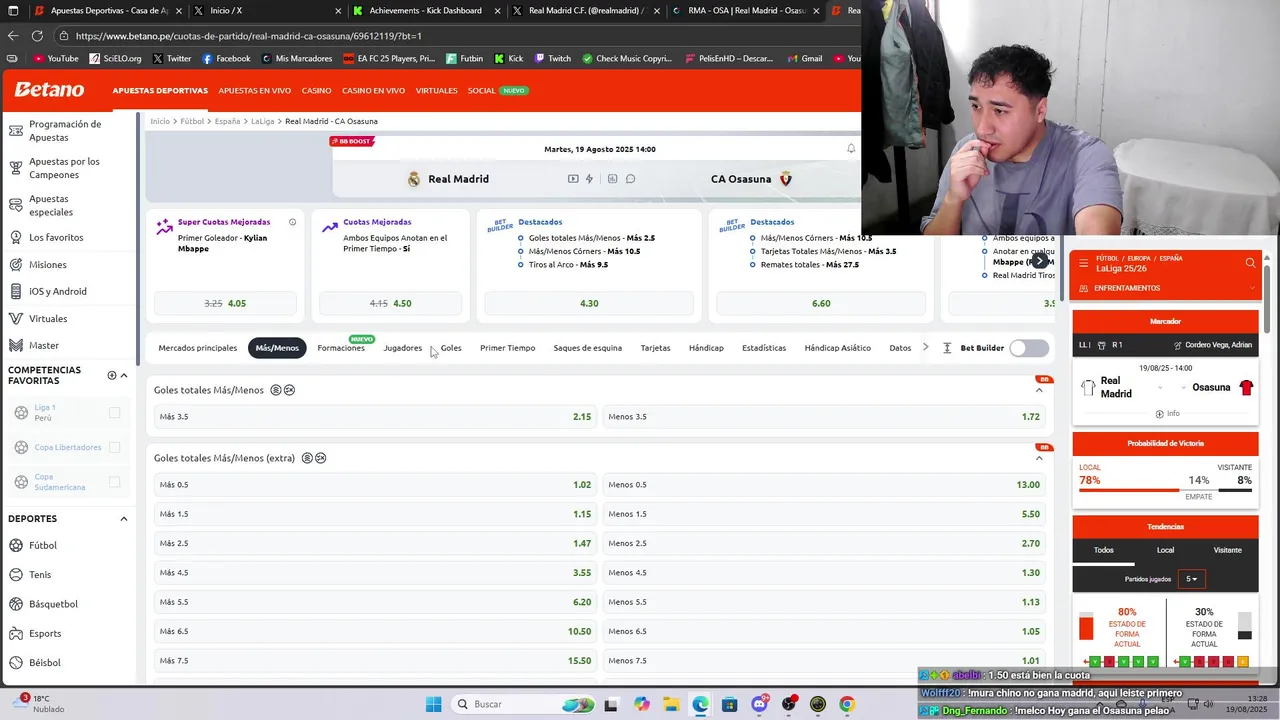
Task: Open Virtuales in the left sidebar
Action: pyautogui.click(x=47, y=318)
